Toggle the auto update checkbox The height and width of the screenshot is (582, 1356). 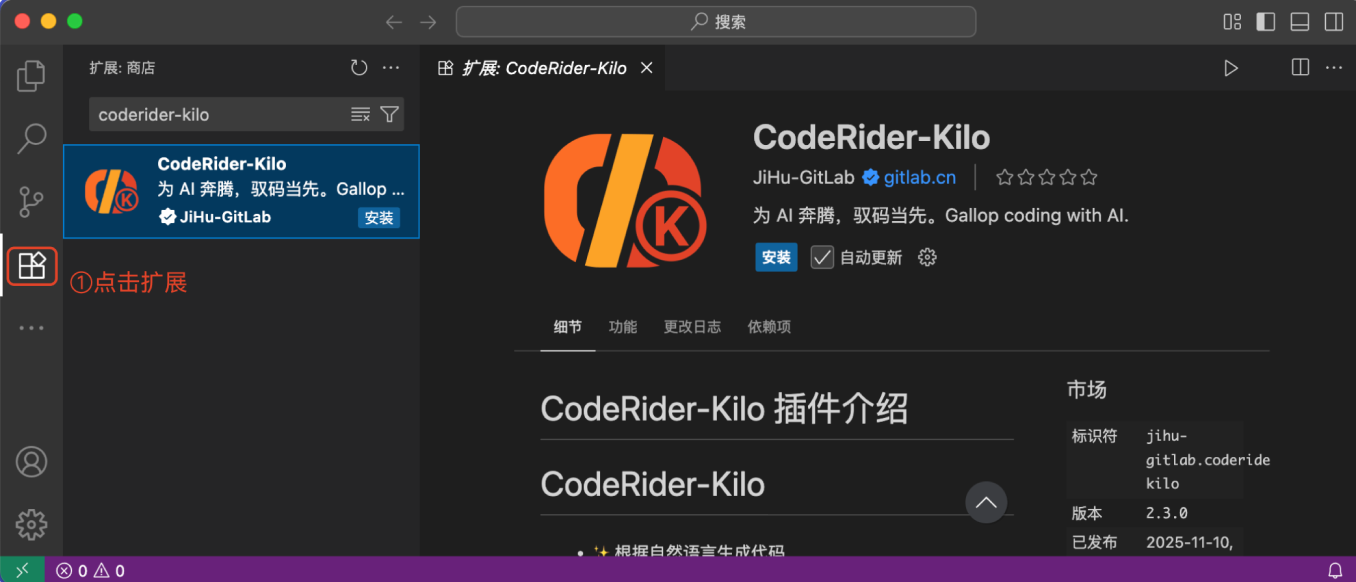pyautogui.click(x=822, y=257)
